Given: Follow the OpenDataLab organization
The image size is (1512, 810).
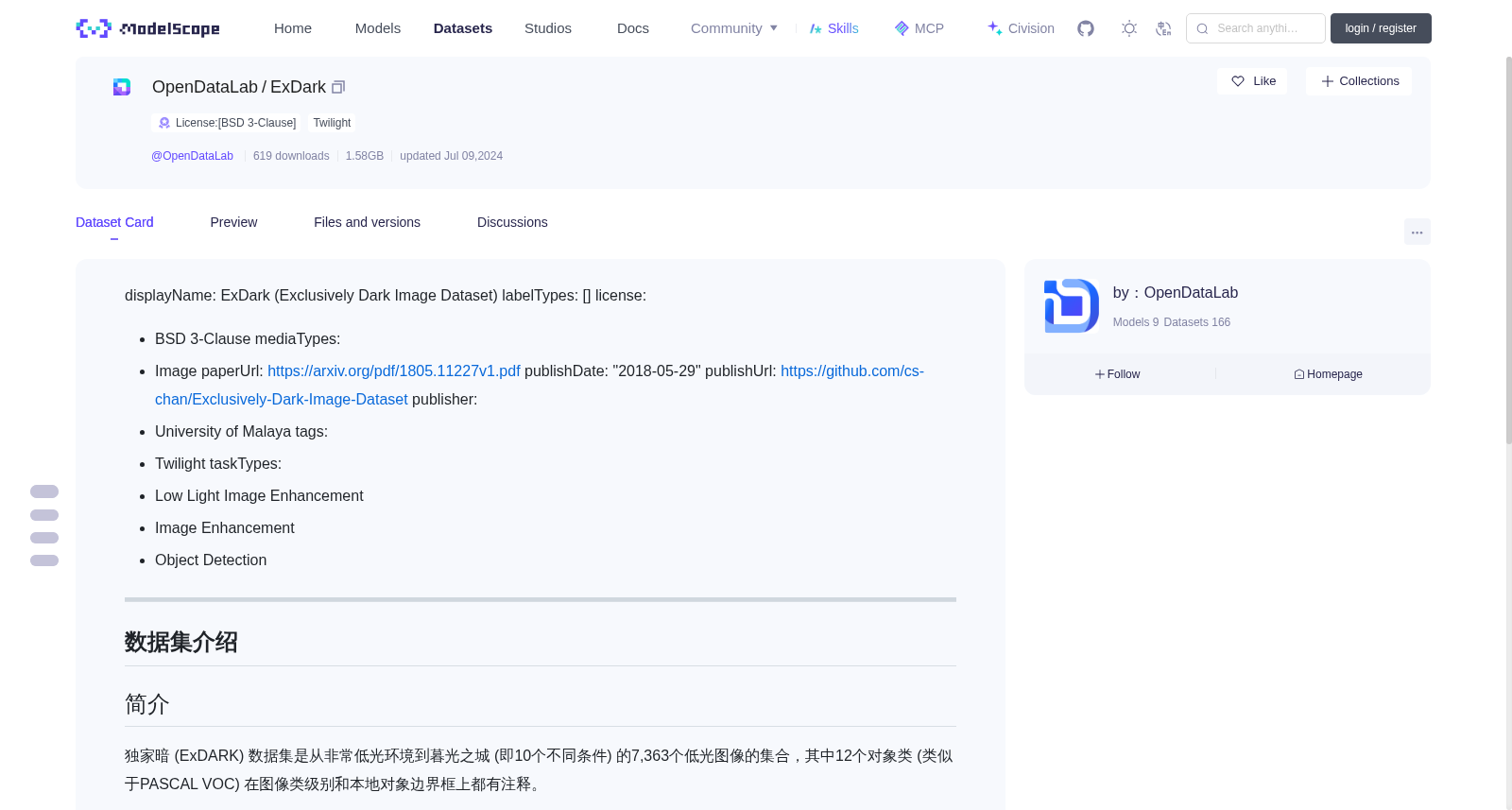Looking at the screenshot, I should point(1118,374).
